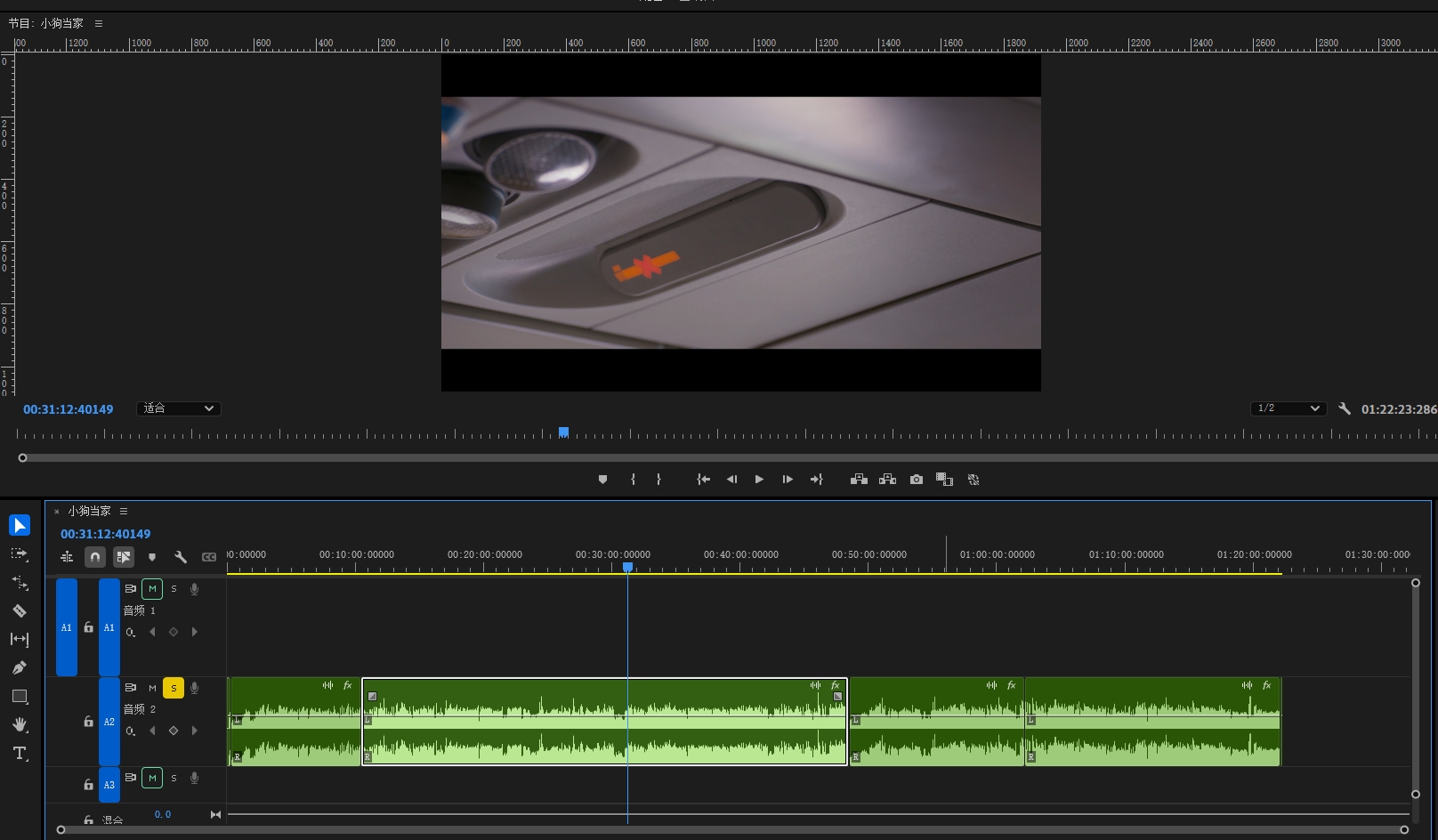
Task: Select the Type tool
Action: [x=20, y=754]
